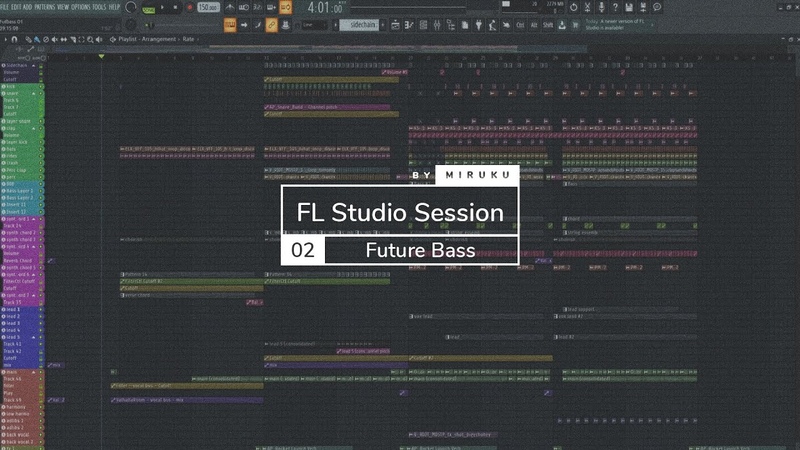The width and height of the screenshot is (800, 450).
Task: Click the step editing arrow icon
Action: [244, 25]
